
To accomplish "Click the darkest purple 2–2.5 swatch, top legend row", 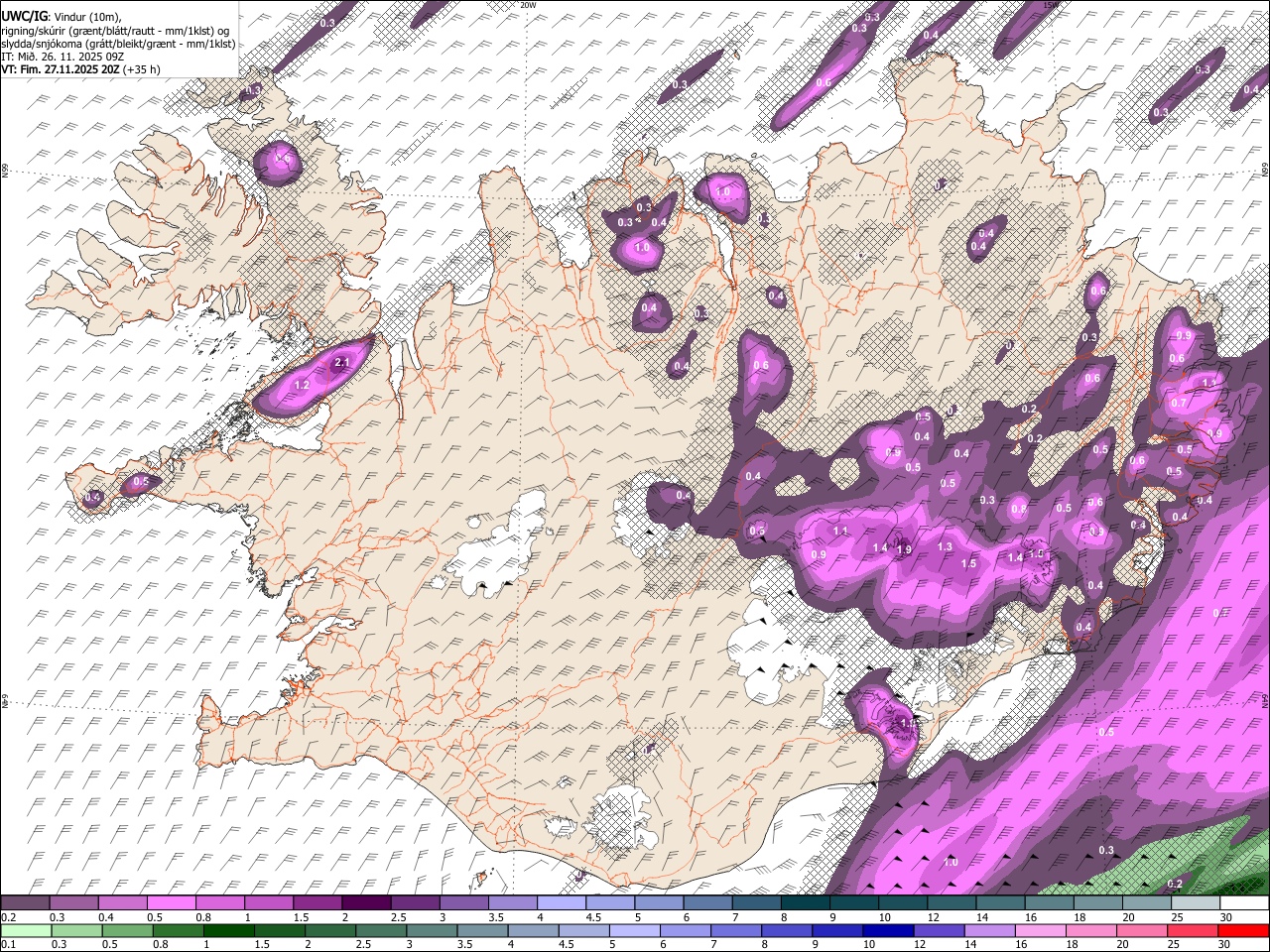I will pyautogui.click(x=366, y=903).
